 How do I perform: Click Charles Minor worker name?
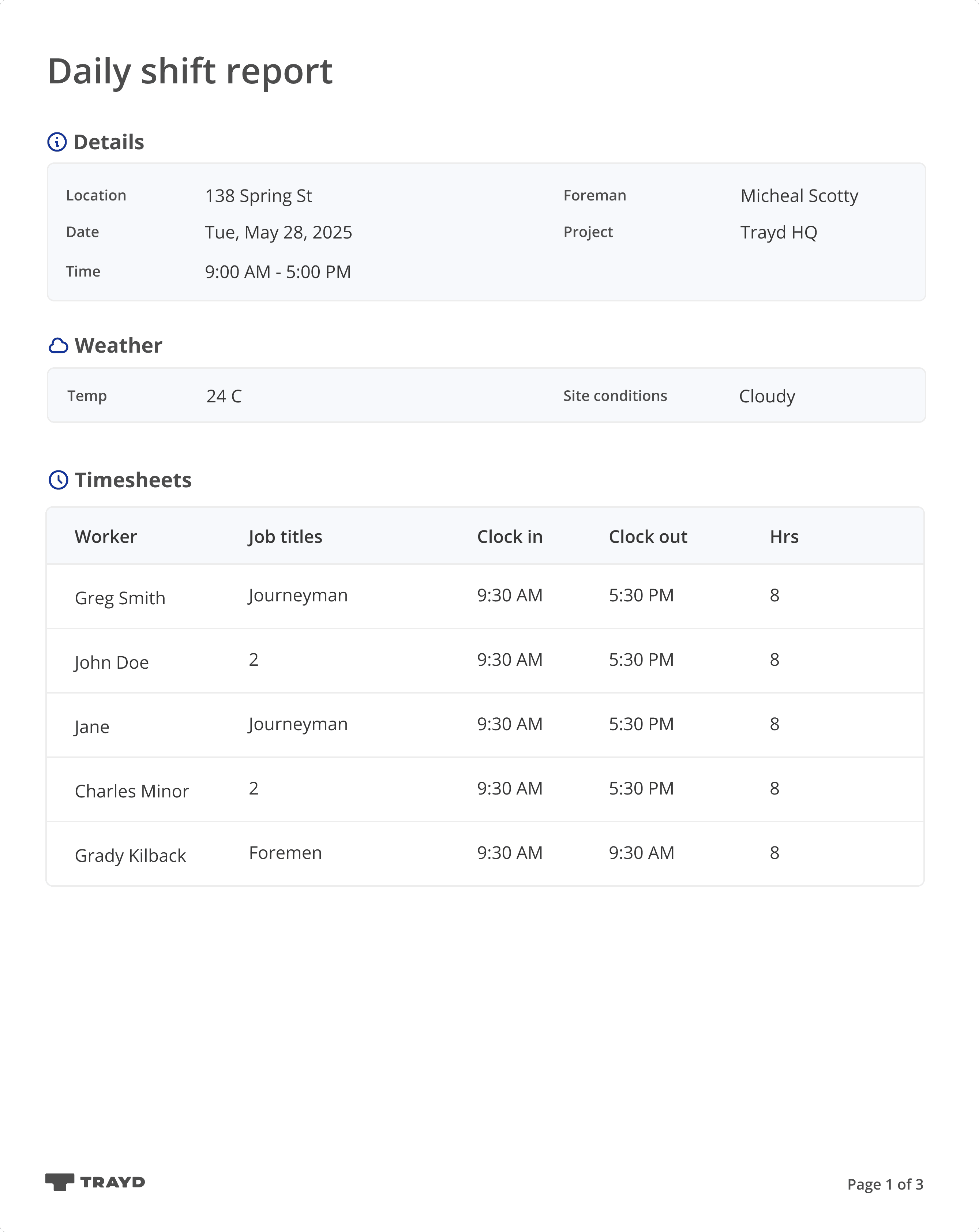(x=131, y=791)
